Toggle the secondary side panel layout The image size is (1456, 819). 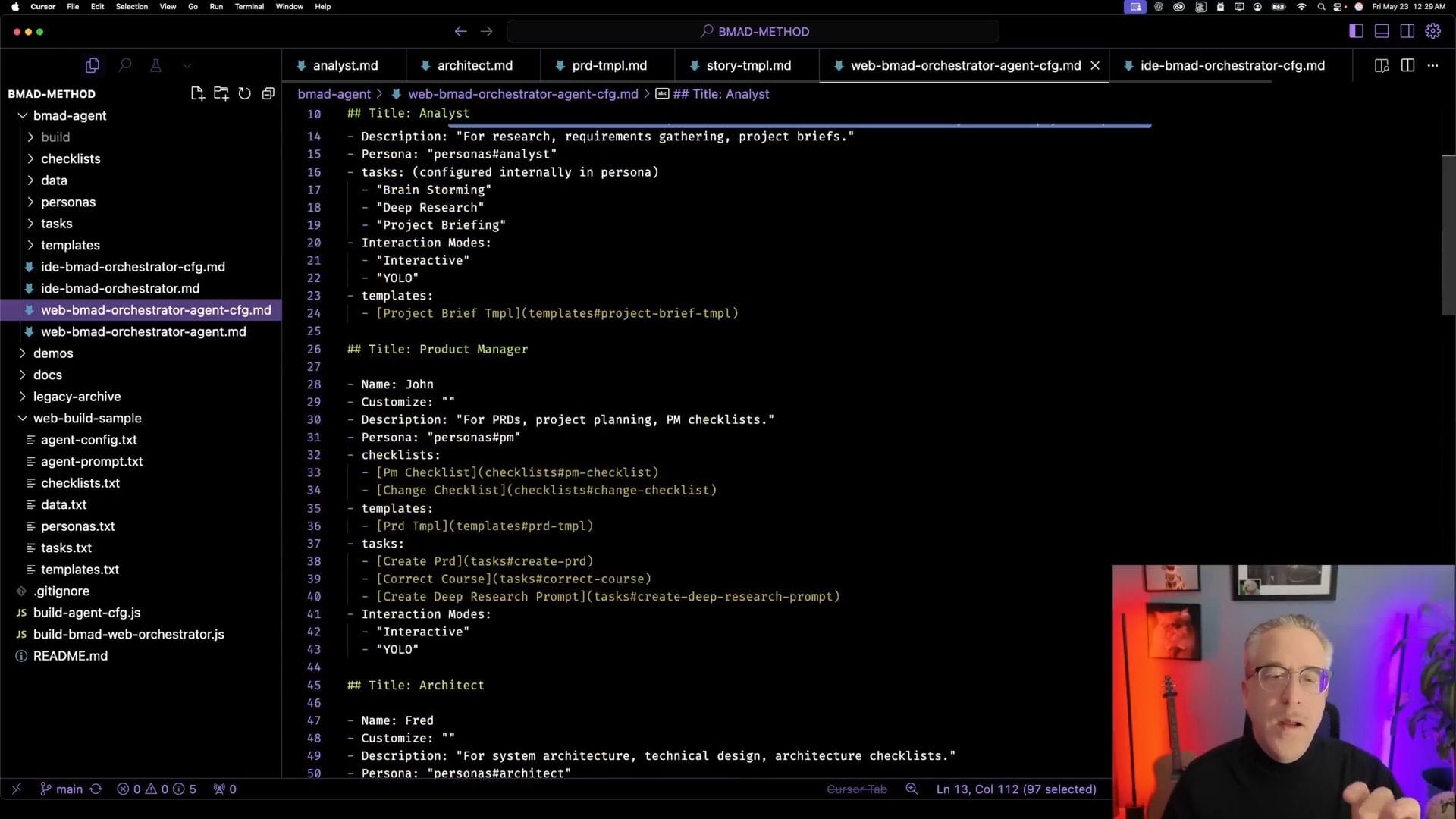pyautogui.click(x=1407, y=31)
